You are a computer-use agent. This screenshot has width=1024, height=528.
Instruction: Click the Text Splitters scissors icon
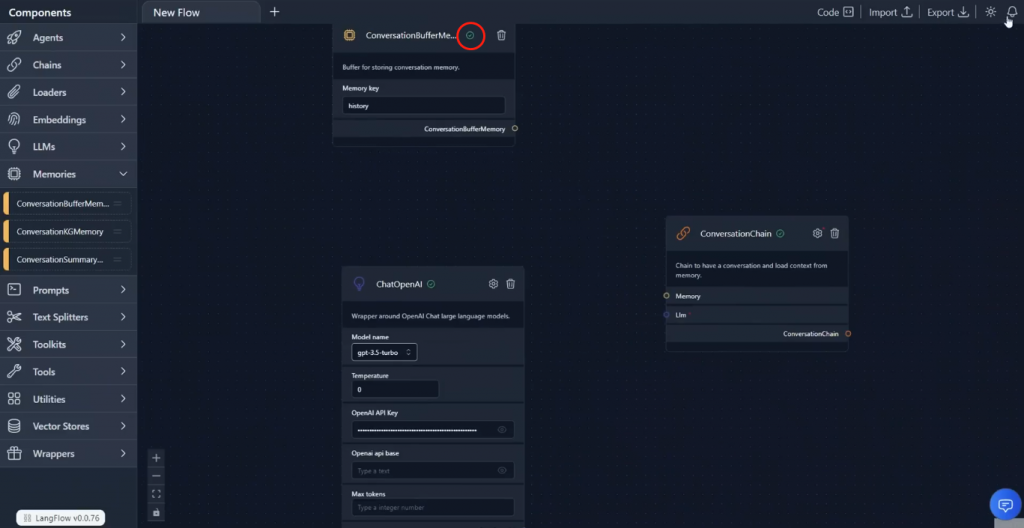(x=14, y=317)
